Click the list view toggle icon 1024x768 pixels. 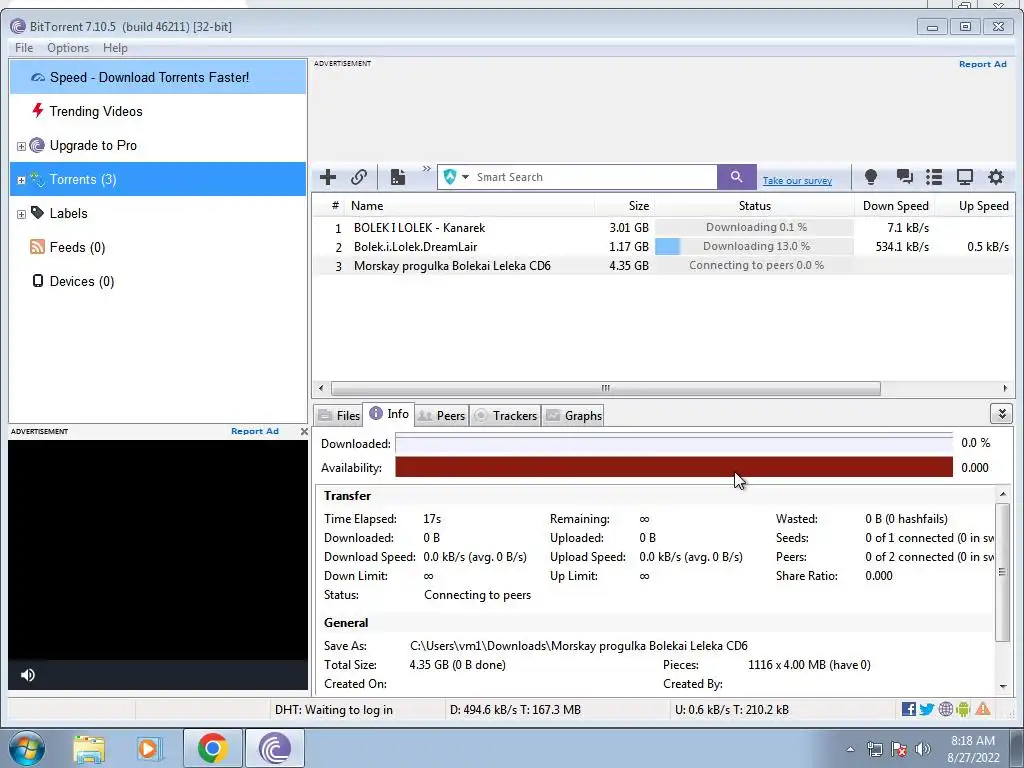click(x=934, y=177)
